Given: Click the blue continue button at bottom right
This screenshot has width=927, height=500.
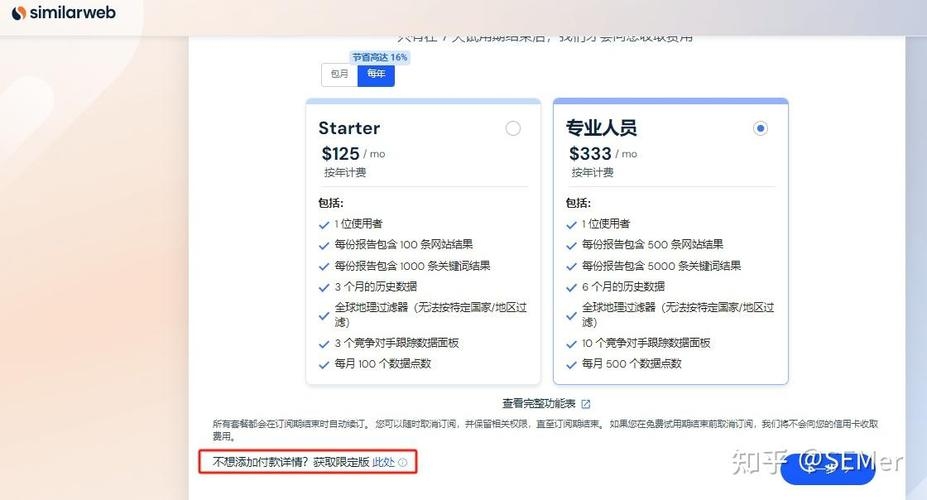Looking at the screenshot, I should click(828, 470).
